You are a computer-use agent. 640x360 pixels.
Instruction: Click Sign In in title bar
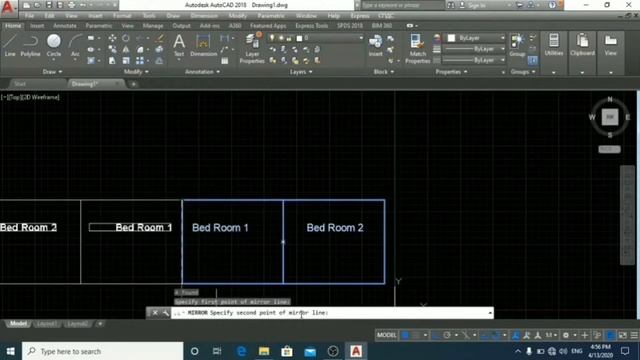[477, 5]
